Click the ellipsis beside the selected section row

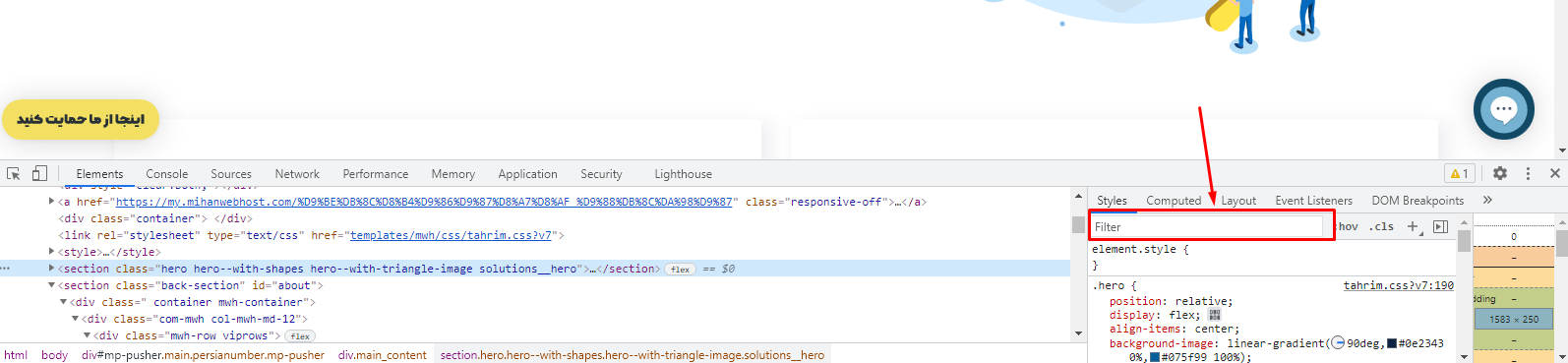pyautogui.click(x=6, y=269)
